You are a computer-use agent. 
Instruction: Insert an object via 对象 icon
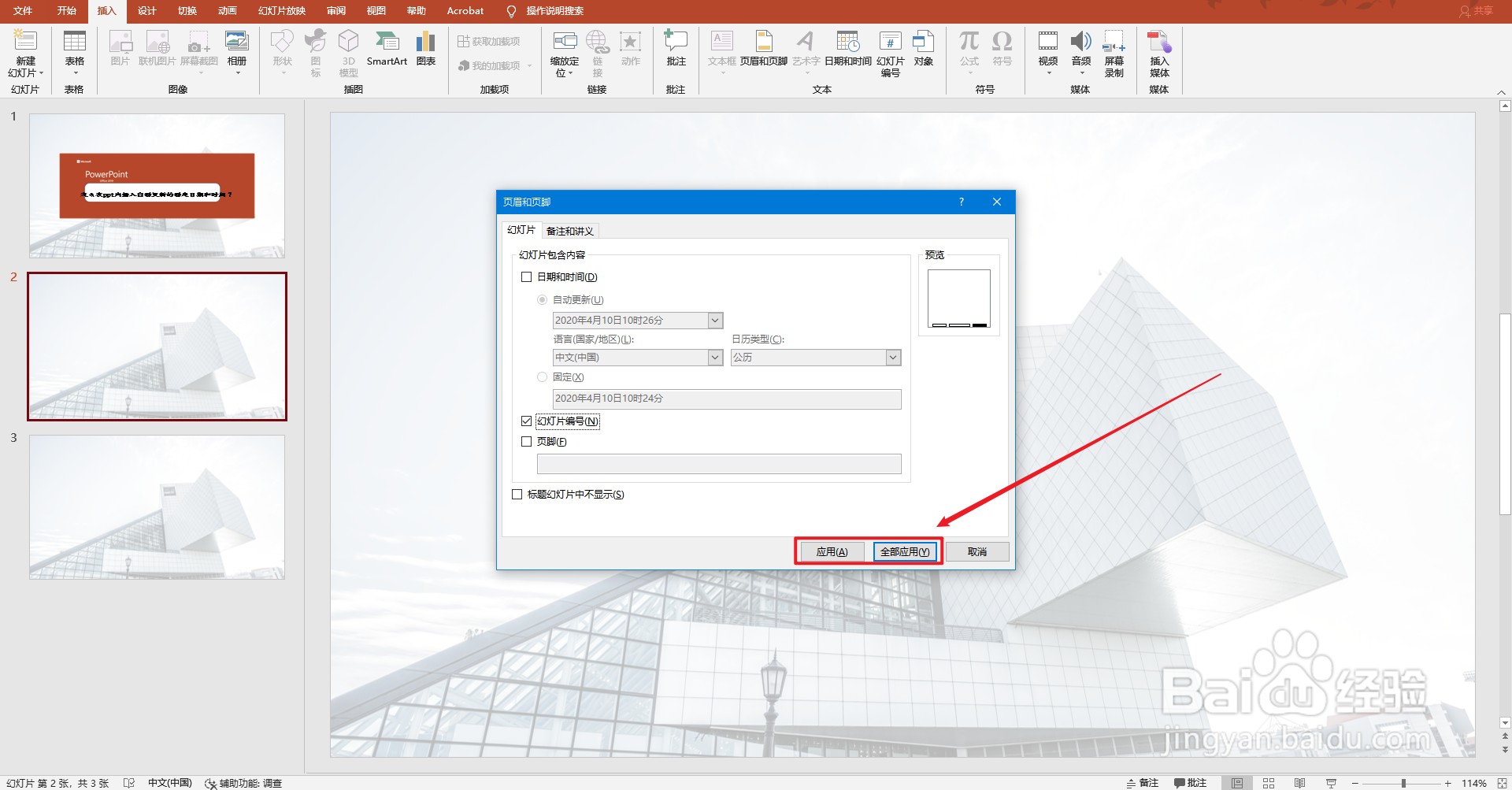coord(924,49)
